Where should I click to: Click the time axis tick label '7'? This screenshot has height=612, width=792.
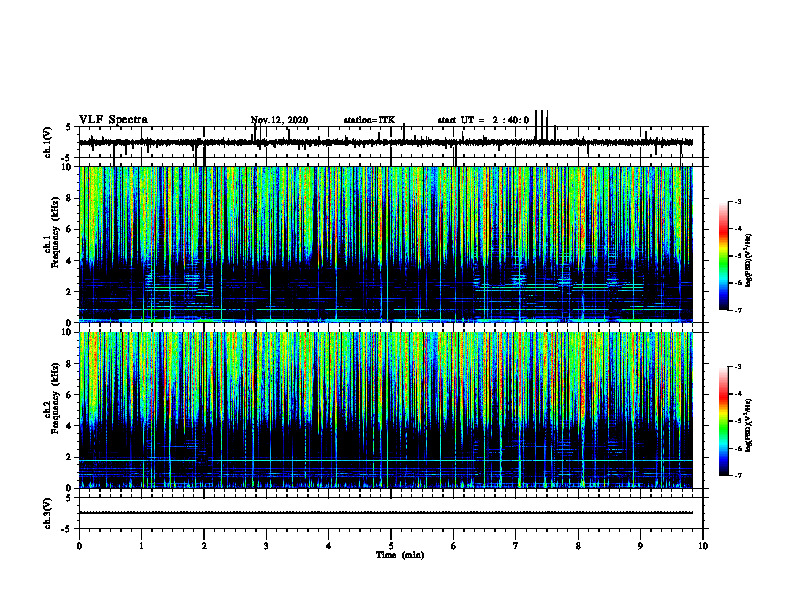tap(516, 546)
